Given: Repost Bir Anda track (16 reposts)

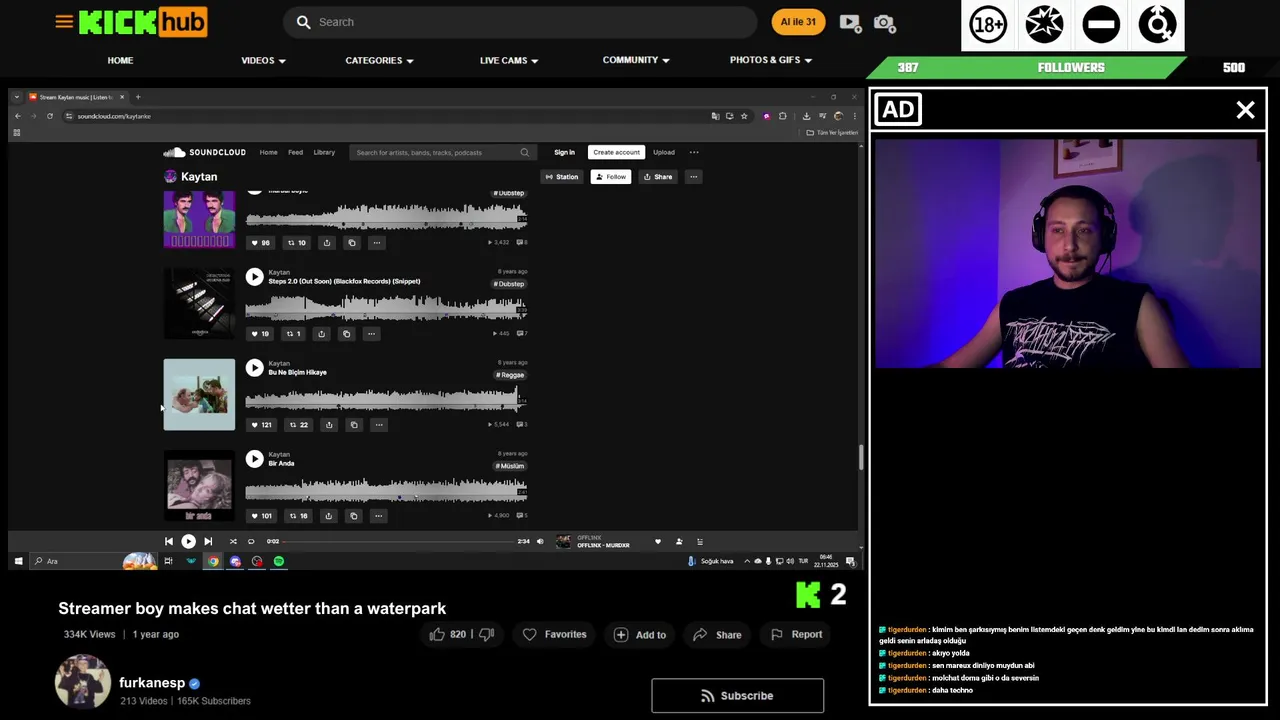Looking at the screenshot, I should tap(298, 516).
